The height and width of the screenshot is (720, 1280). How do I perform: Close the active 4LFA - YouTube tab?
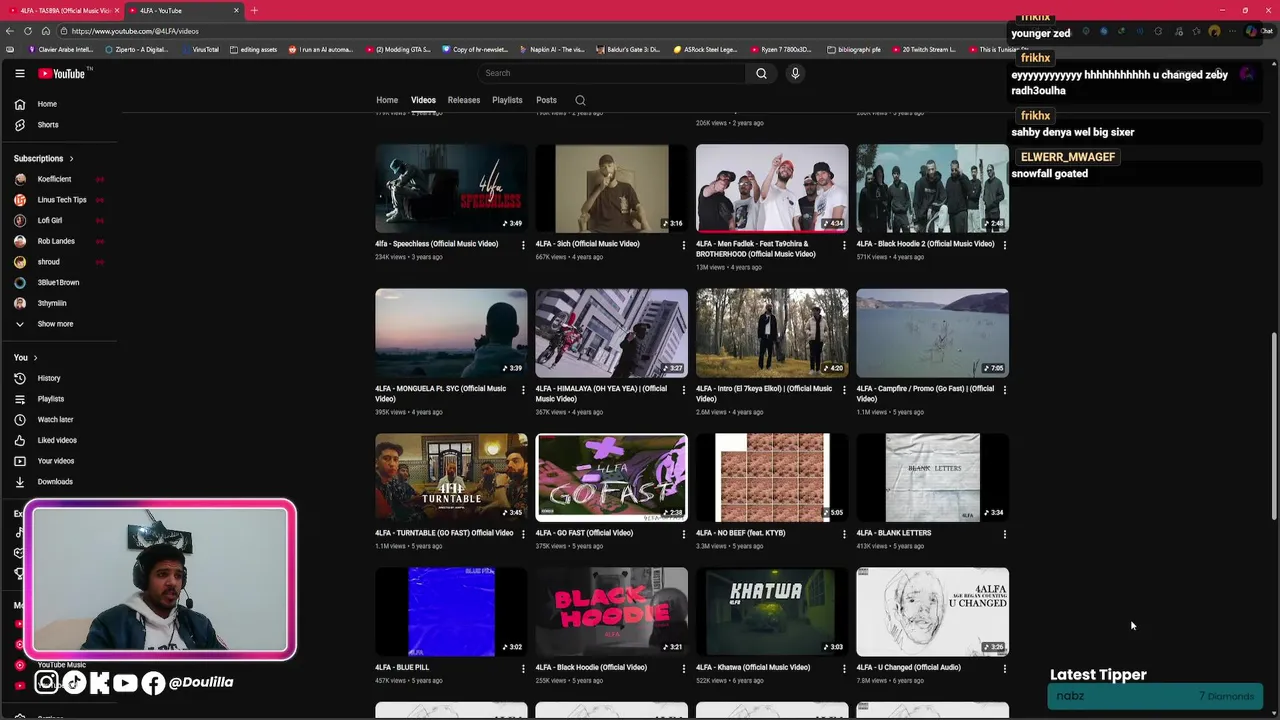coord(236,10)
